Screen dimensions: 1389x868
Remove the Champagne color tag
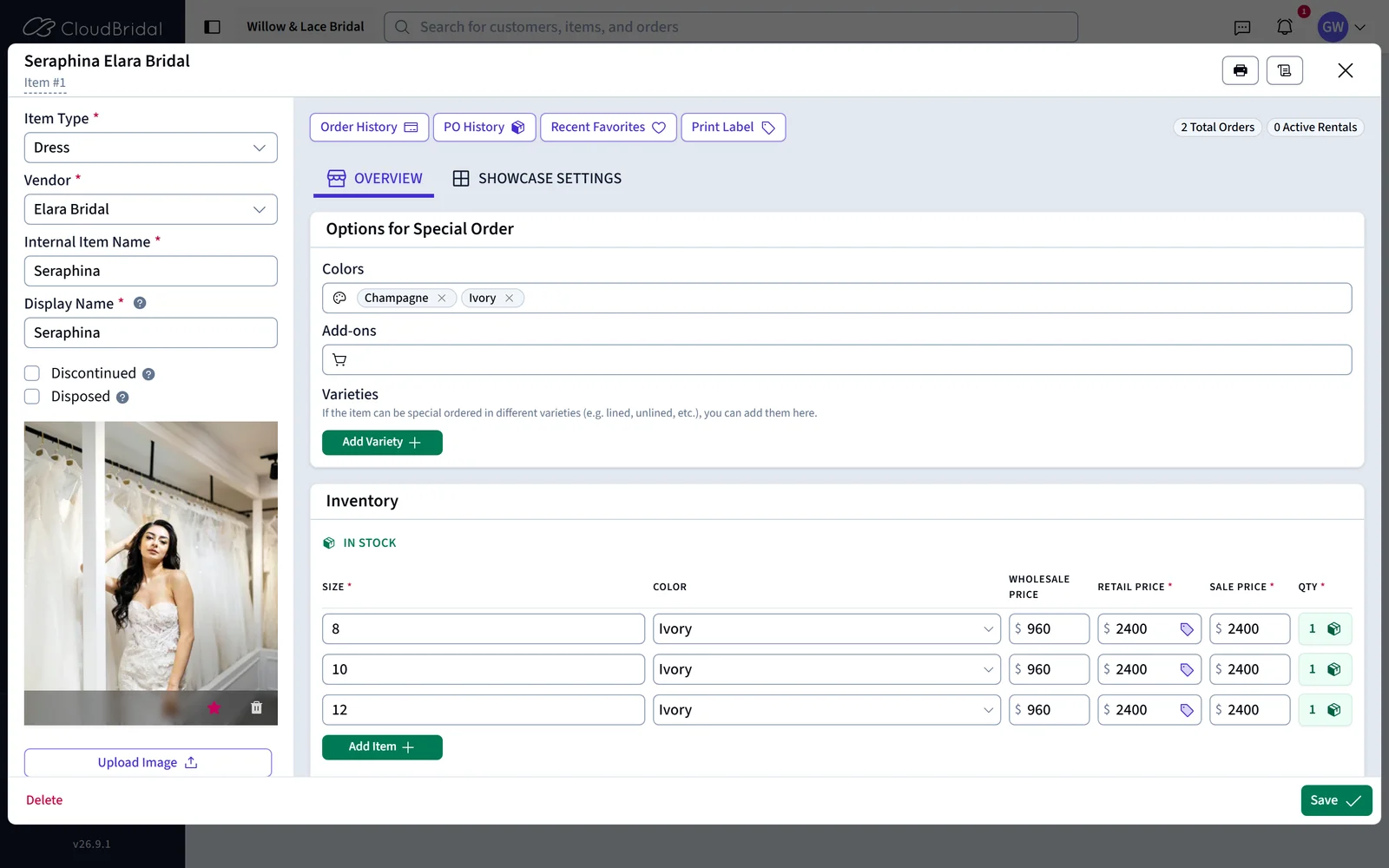point(442,298)
